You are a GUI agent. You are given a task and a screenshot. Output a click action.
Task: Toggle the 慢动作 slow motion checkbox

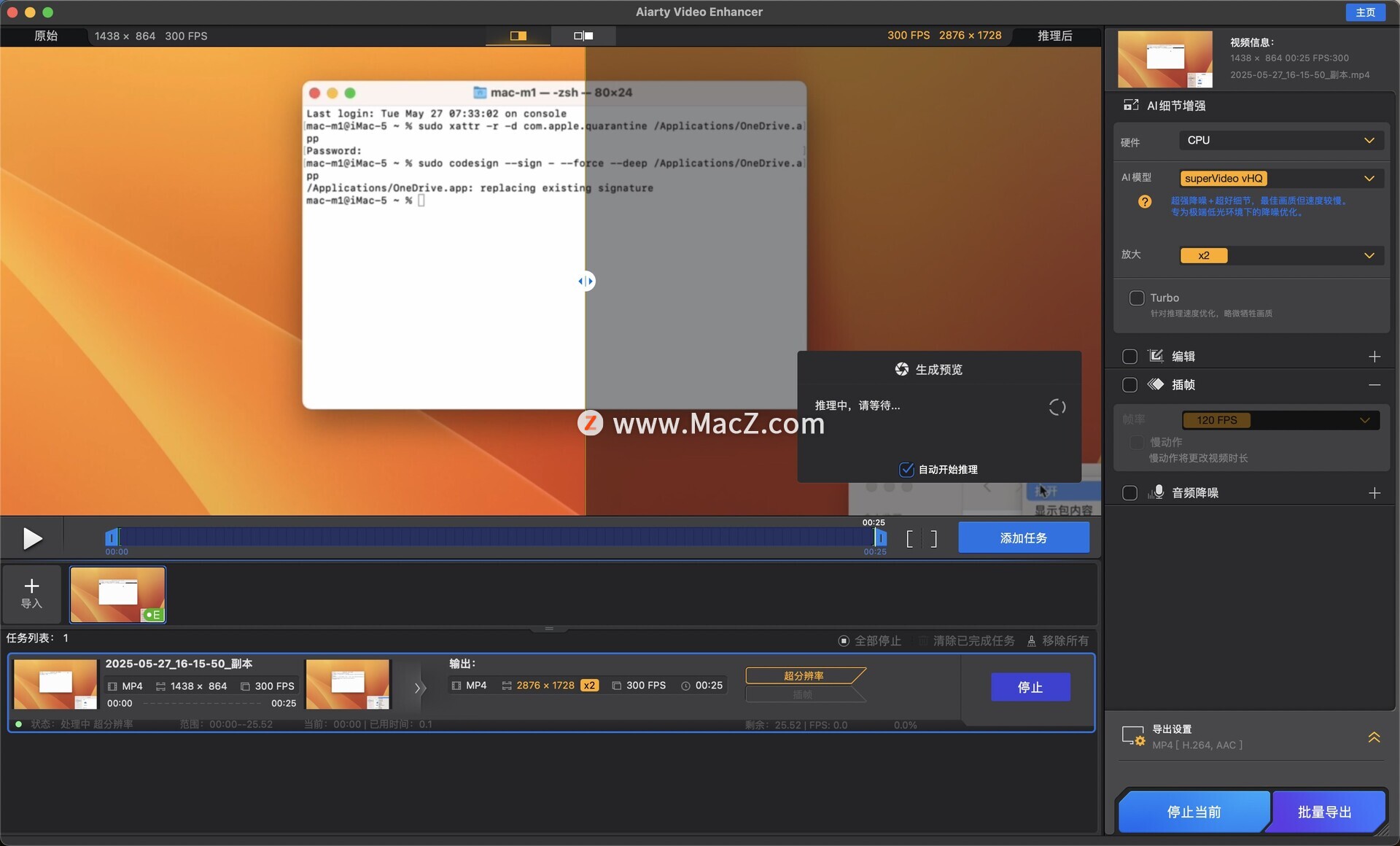pyautogui.click(x=1137, y=443)
